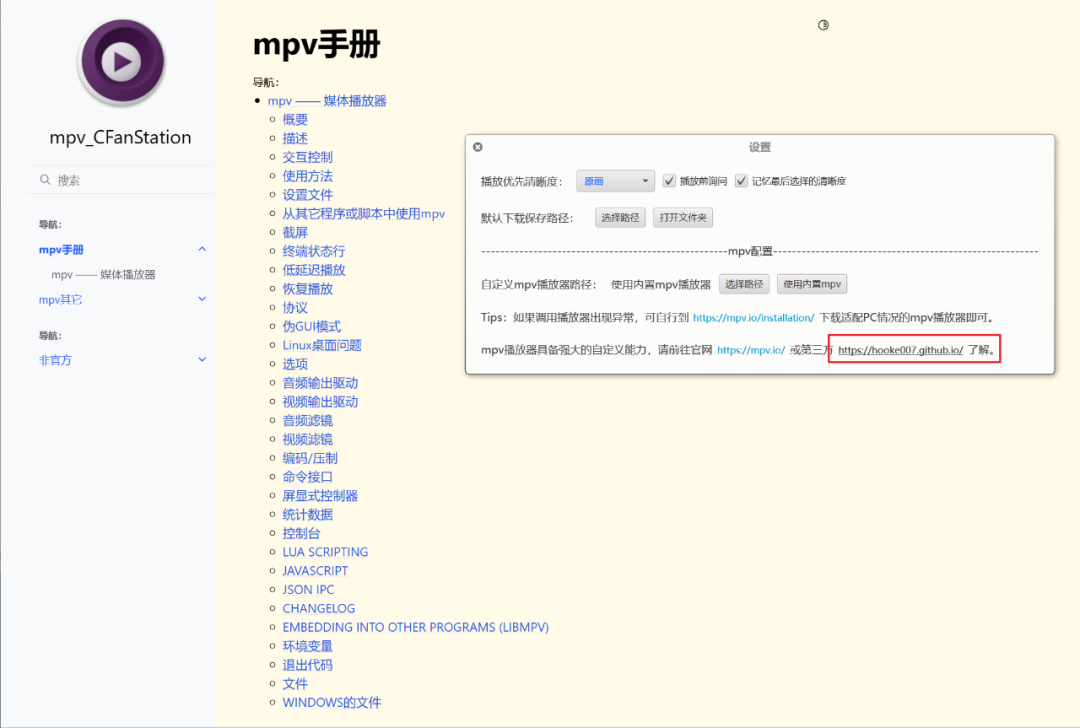Click 选择路径 for custom mpv player path

pyautogui.click(x=744, y=284)
